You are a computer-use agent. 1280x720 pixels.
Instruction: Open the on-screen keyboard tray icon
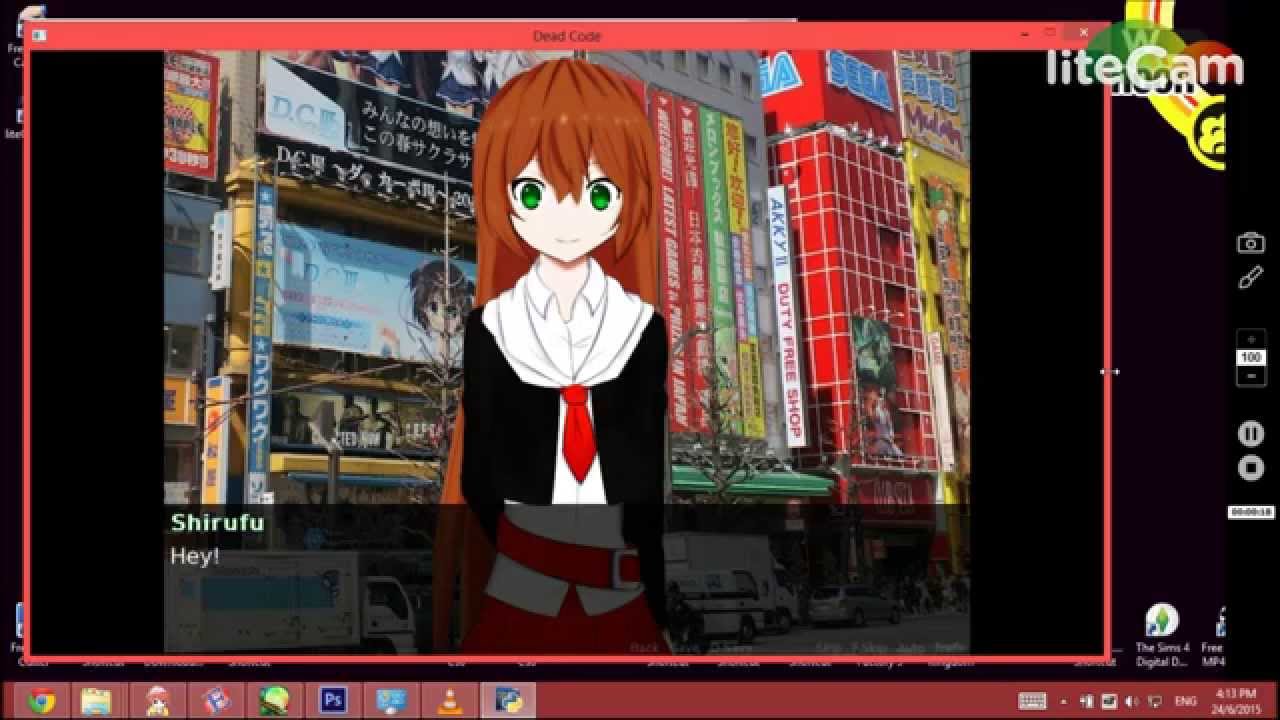[1033, 701]
